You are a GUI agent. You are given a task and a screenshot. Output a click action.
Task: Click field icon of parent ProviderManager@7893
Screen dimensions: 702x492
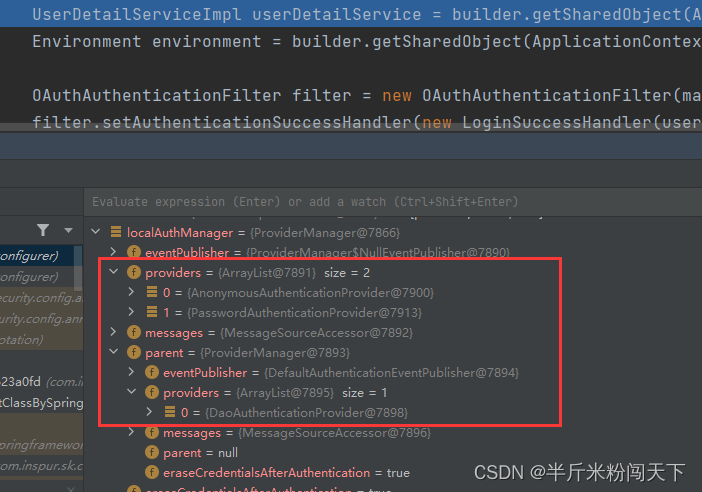coord(134,352)
